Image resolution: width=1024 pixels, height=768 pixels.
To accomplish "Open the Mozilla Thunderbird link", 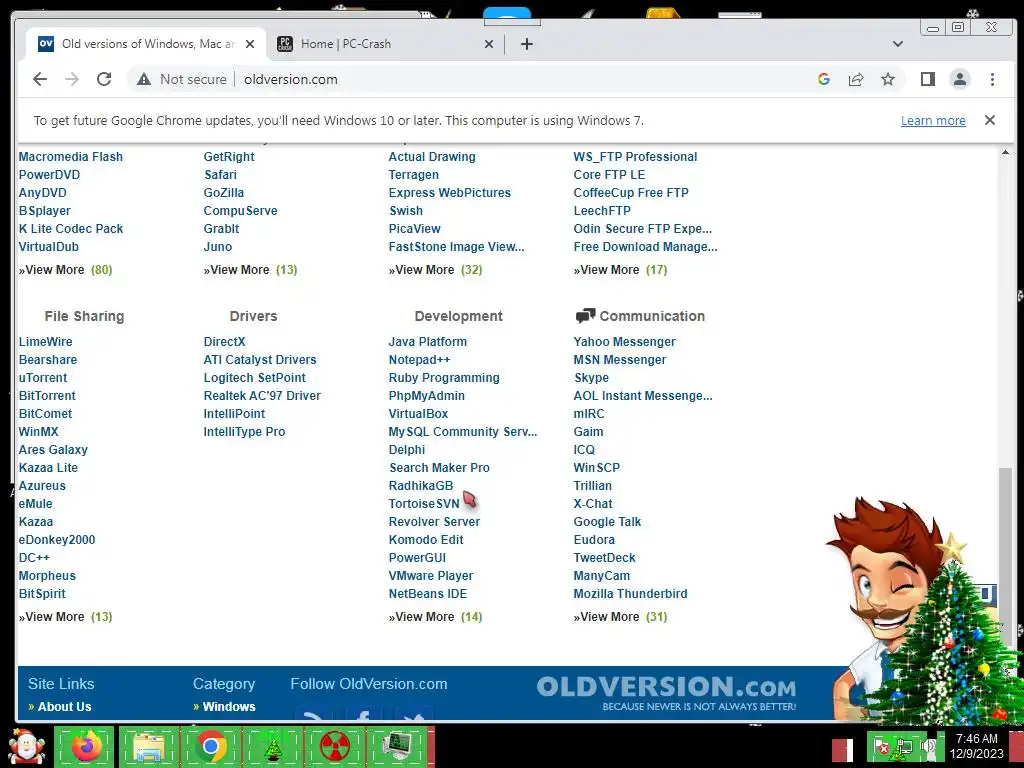I will click(x=630, y=594).
